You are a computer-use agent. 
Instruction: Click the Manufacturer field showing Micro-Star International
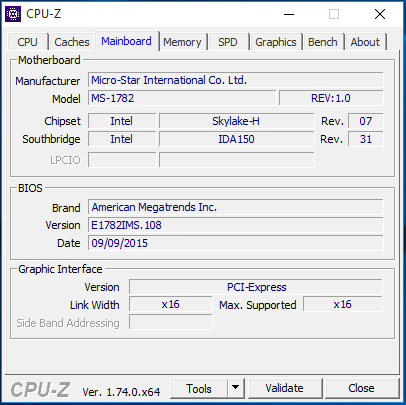236,80
